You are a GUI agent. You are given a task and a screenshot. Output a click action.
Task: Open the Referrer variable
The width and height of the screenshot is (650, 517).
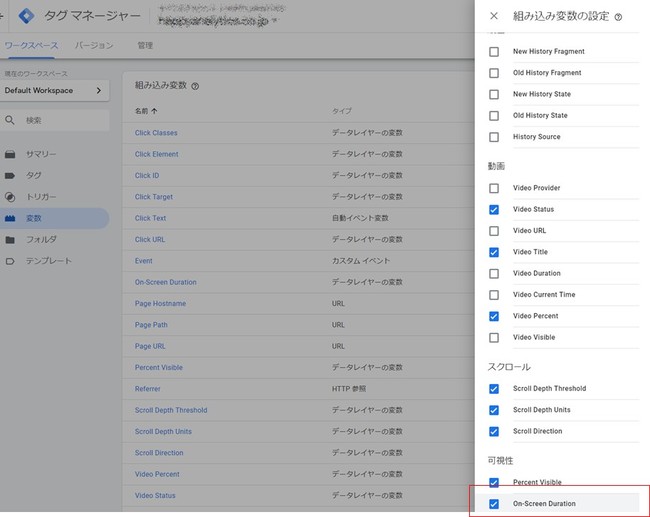point(147,389)
